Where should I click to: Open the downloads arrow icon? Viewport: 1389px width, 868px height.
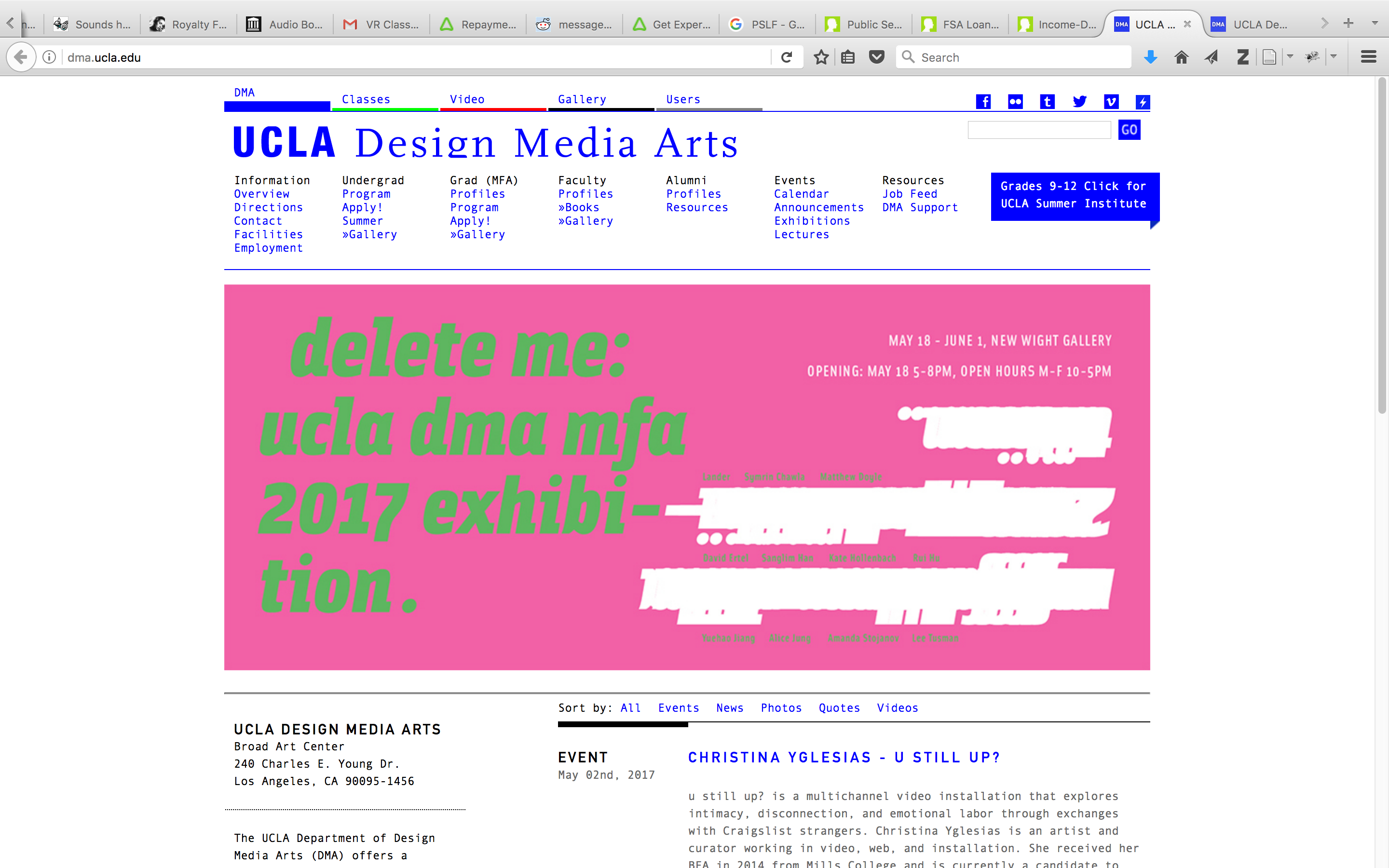coord(1150,57)
